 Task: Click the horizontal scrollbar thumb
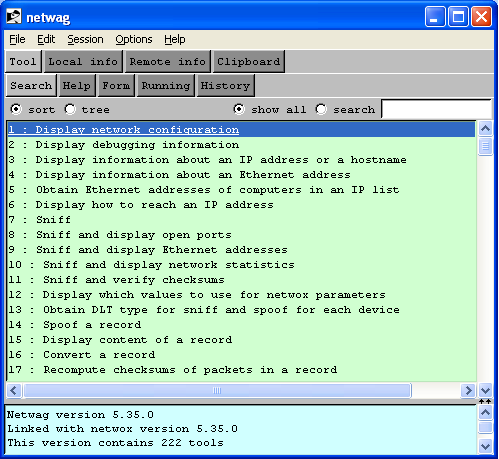coord(217,390)
